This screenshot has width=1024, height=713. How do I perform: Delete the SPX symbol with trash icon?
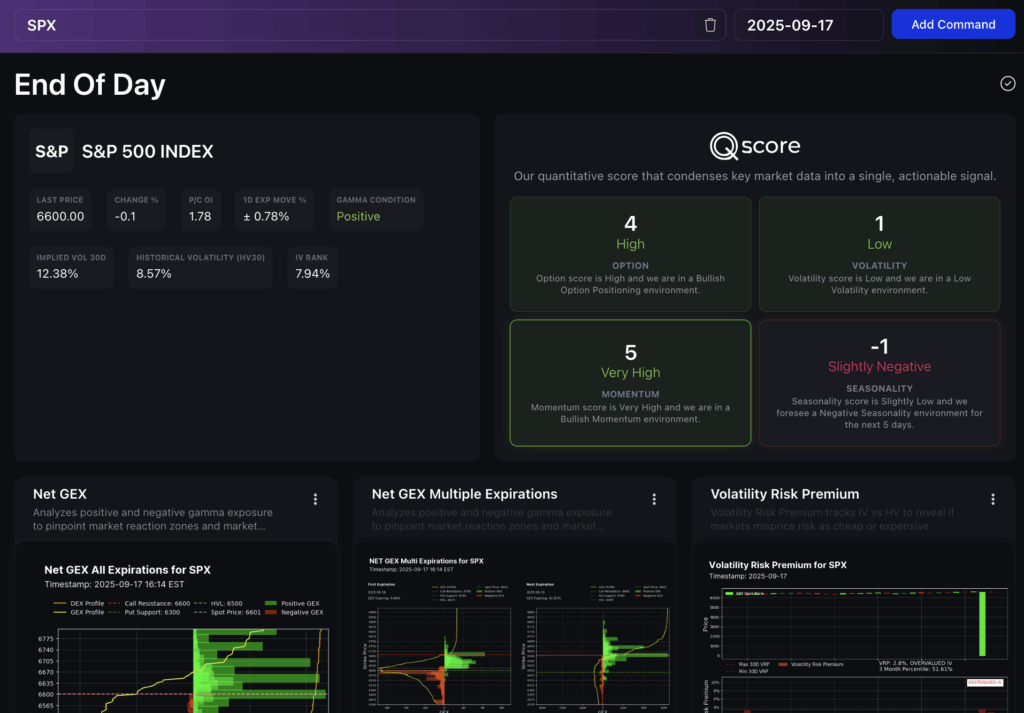pyautogui.click(x=710, y=25)
